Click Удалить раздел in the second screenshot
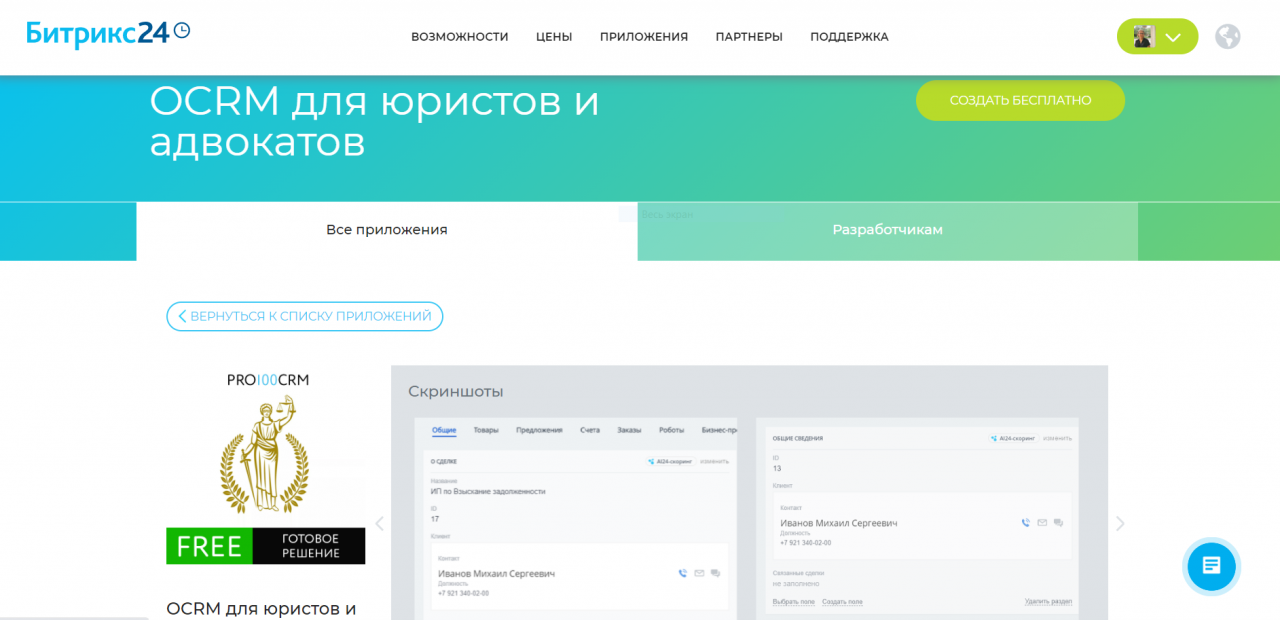 (1048, 602)
